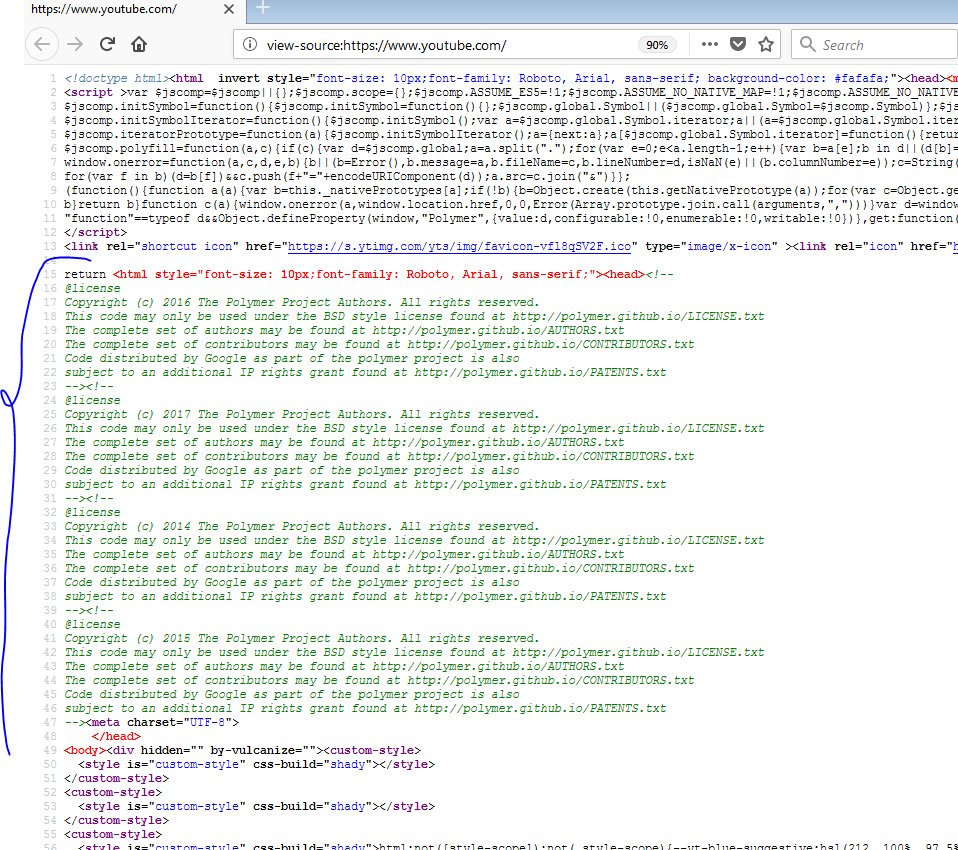Click 'The complete set of authors' line 19
The image size is (958, 850).
coord(345,331)
